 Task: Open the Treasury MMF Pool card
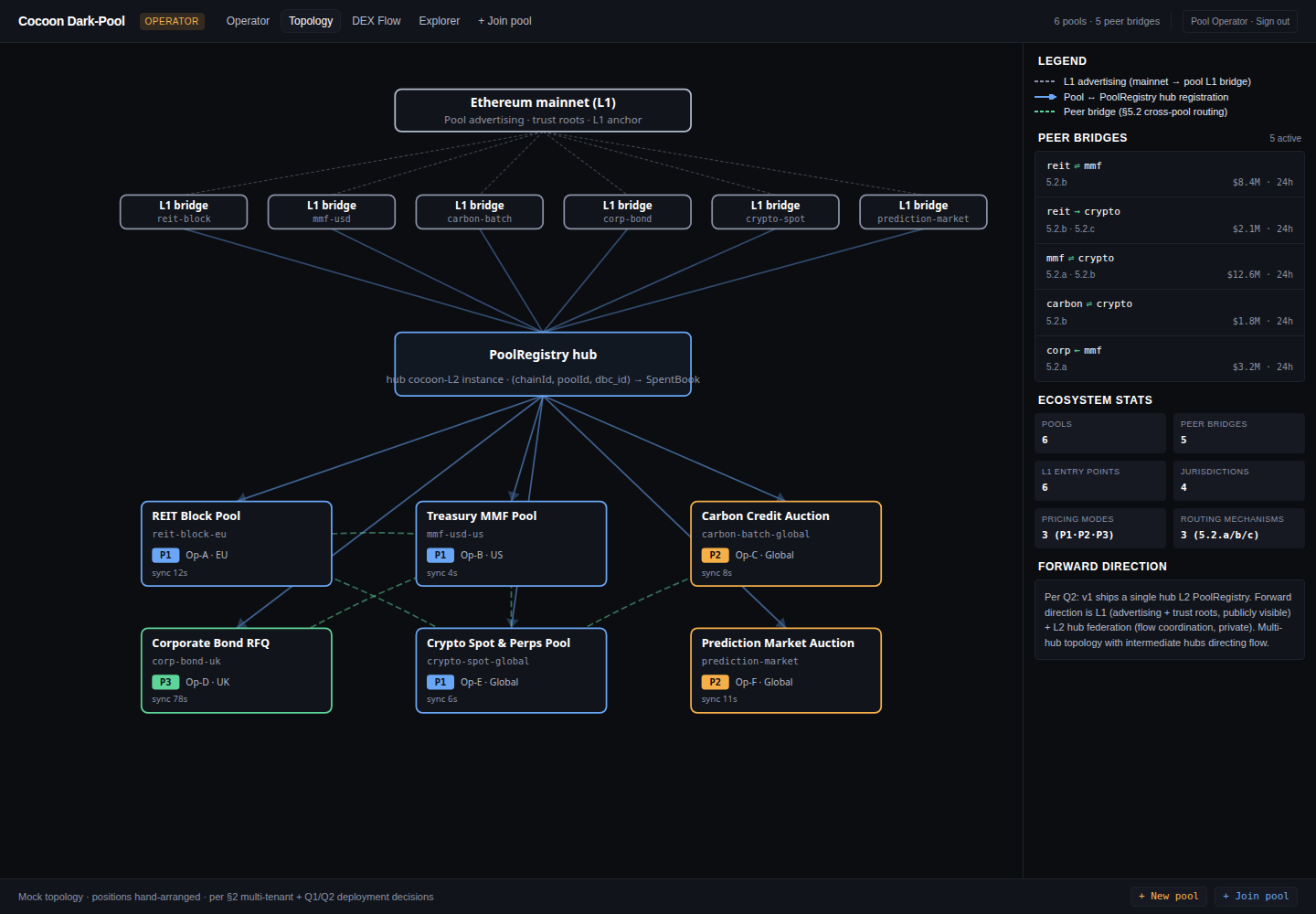click(511, 544)
